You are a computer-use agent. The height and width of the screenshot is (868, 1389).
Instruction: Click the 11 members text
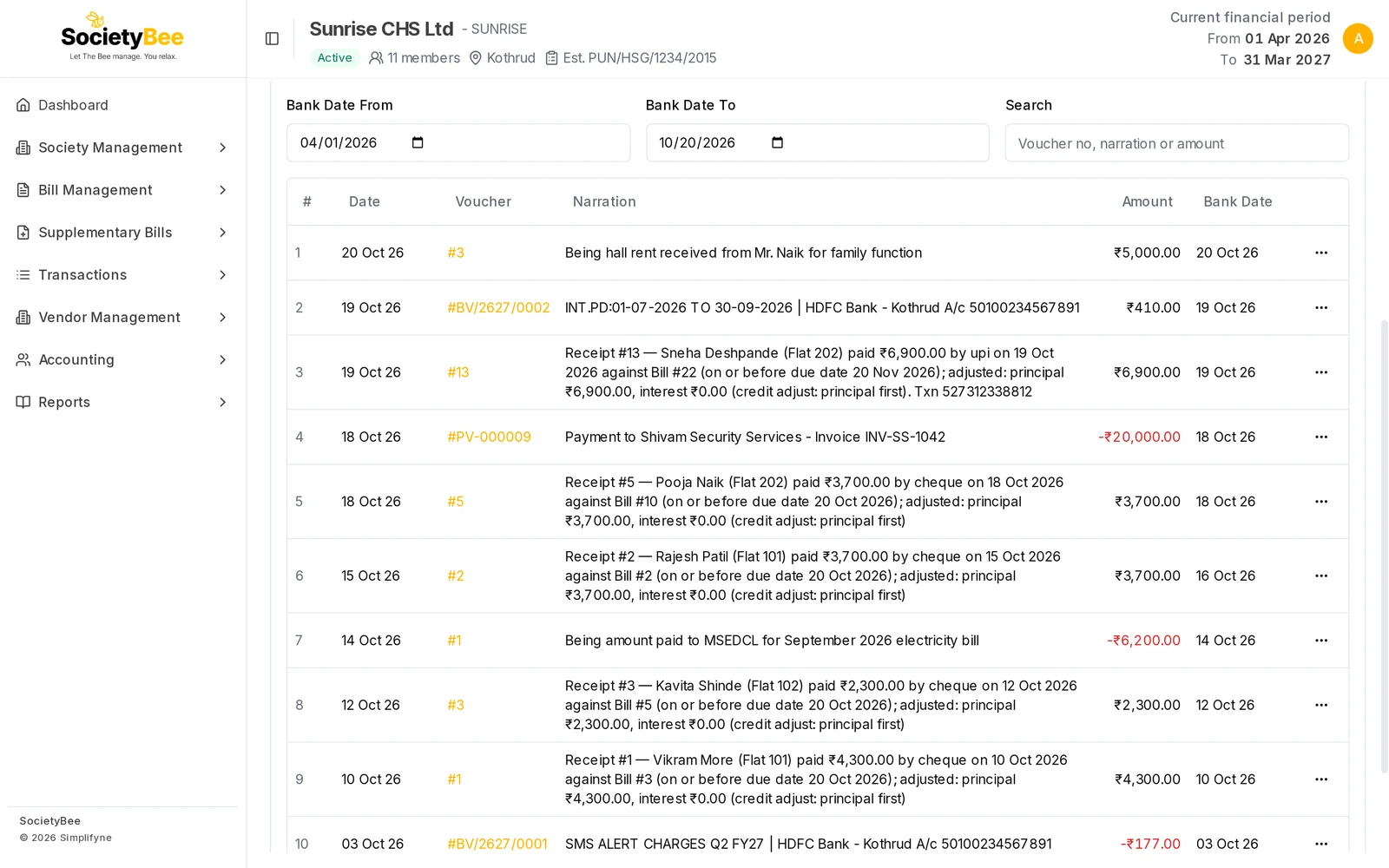point(424,58)
